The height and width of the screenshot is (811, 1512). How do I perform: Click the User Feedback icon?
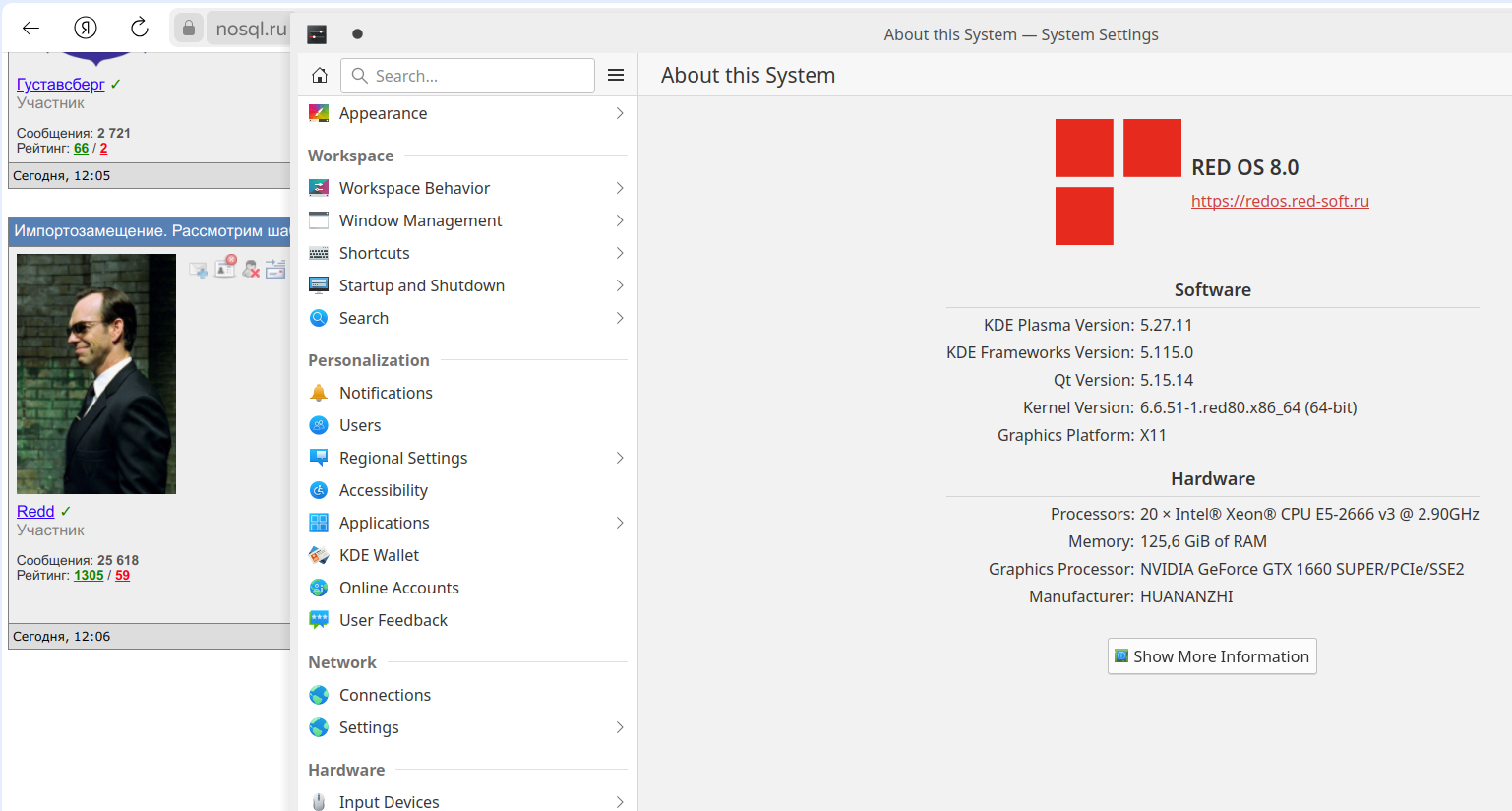pos(319,620)
